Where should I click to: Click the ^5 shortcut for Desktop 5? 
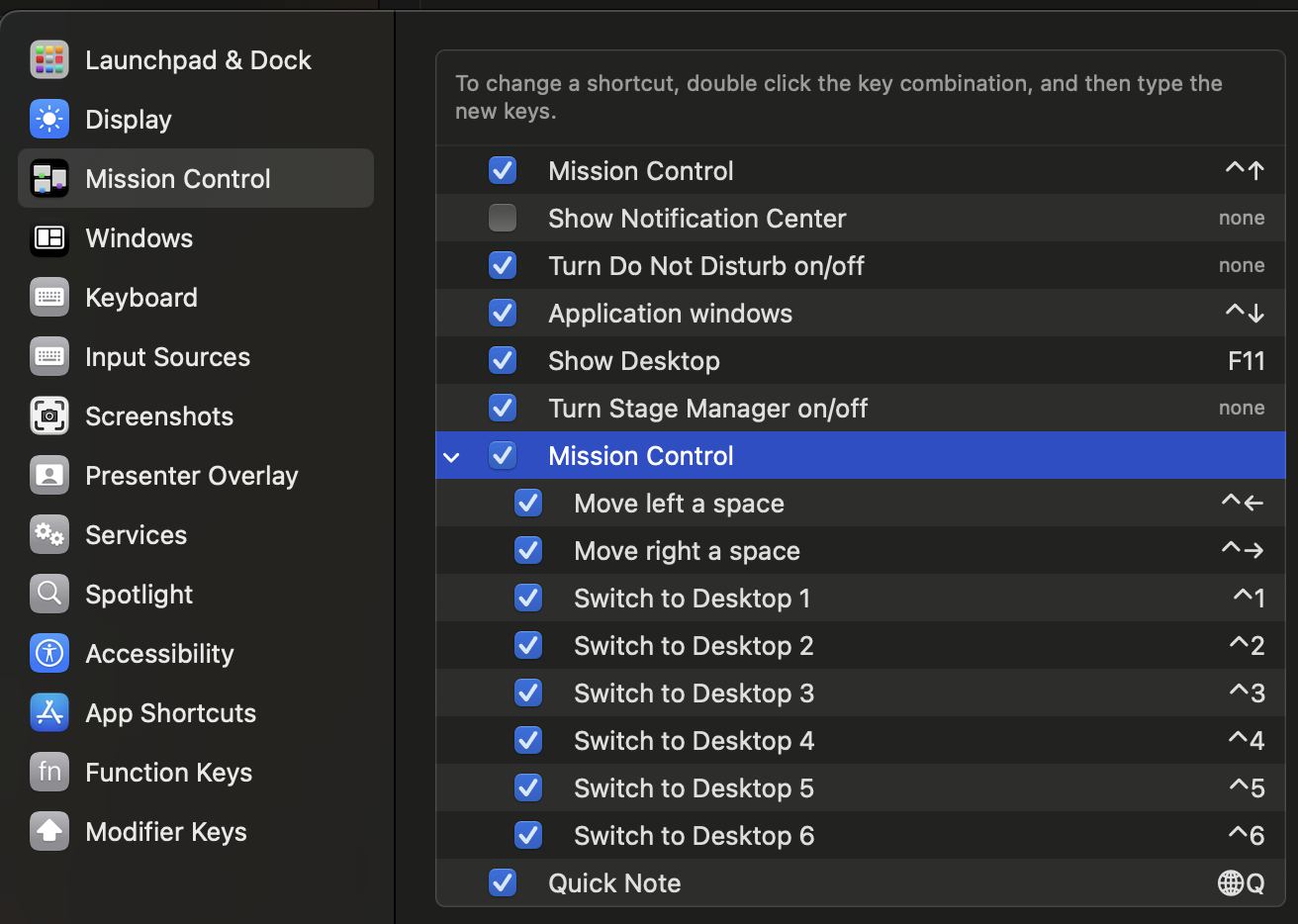[1247, 787]
